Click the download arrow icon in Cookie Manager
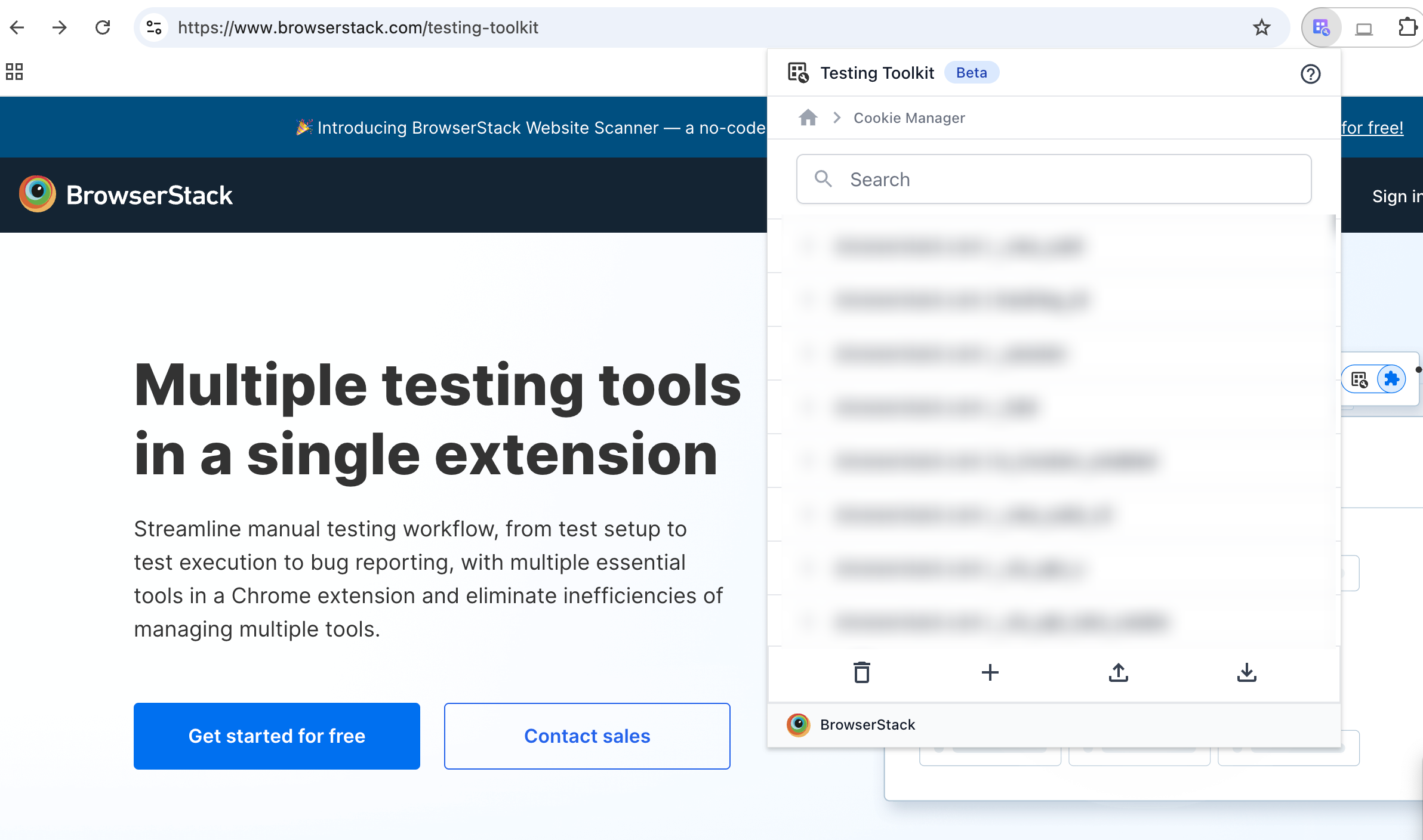Viewport: 1423px width, 840px height. 1247,672
